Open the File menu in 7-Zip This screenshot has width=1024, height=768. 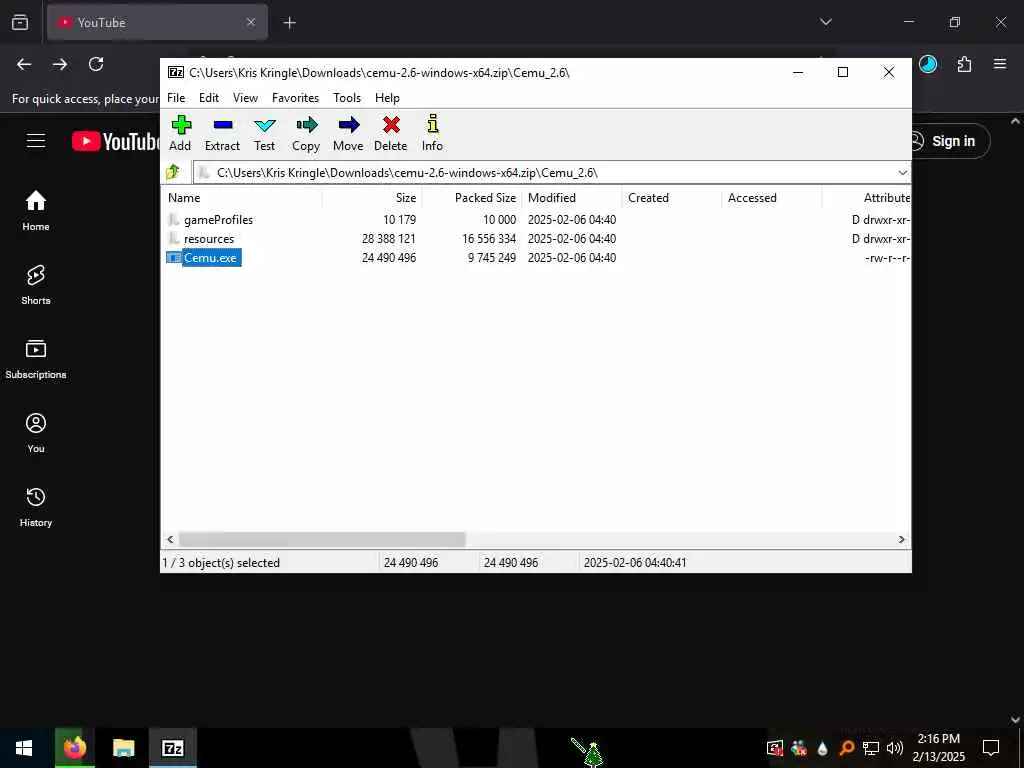(x=176, y=98)
